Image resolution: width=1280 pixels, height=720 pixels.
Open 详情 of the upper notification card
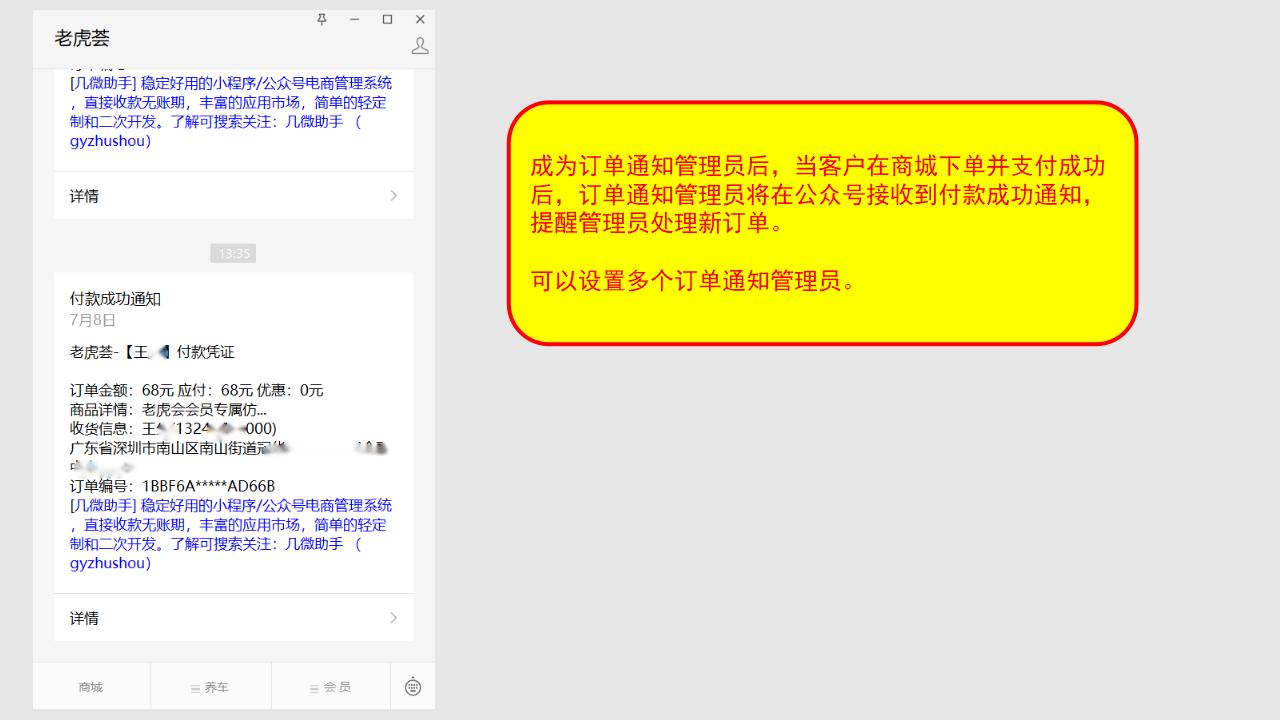pyautogui.click(x=234, y=196)
